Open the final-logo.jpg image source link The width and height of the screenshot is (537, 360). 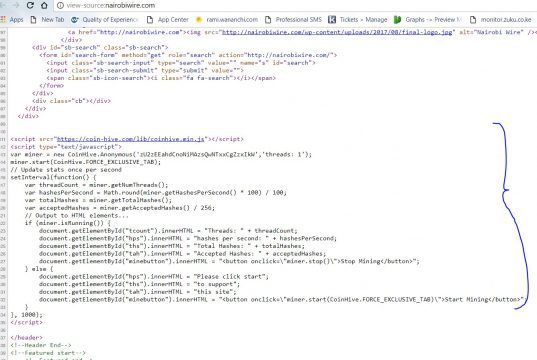click(x=337, y=32)
